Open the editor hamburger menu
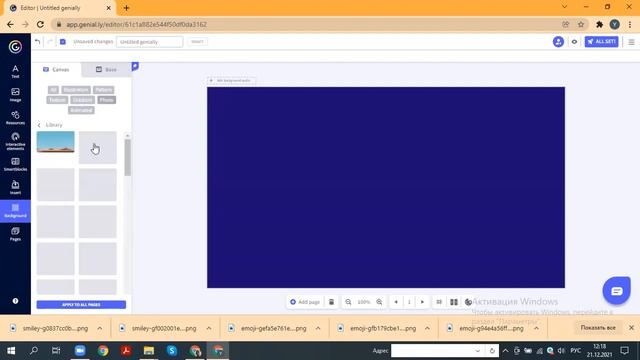The height and width of the screenshot is (360, 640). point(631,42)
